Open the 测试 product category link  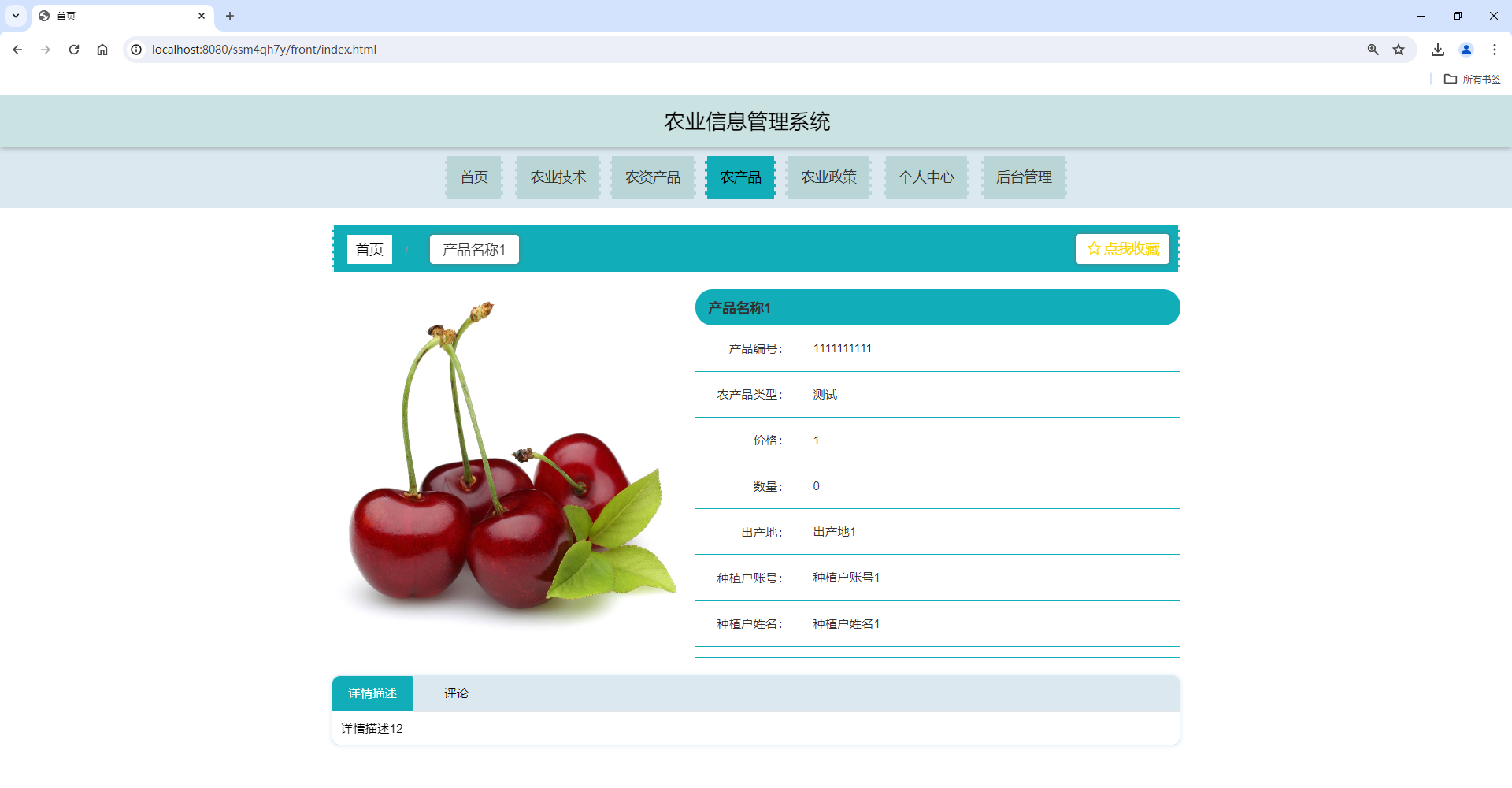tap(824, 394)
